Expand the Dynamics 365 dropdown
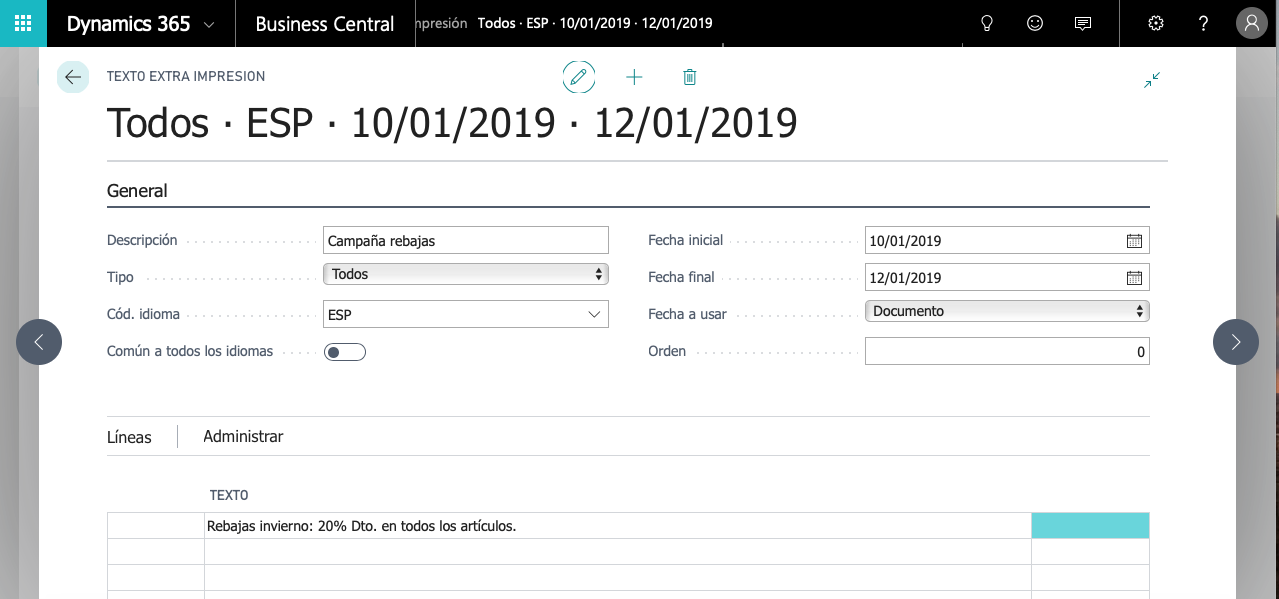The height and width of the screenshot is (599, 1279). [209, 25]
